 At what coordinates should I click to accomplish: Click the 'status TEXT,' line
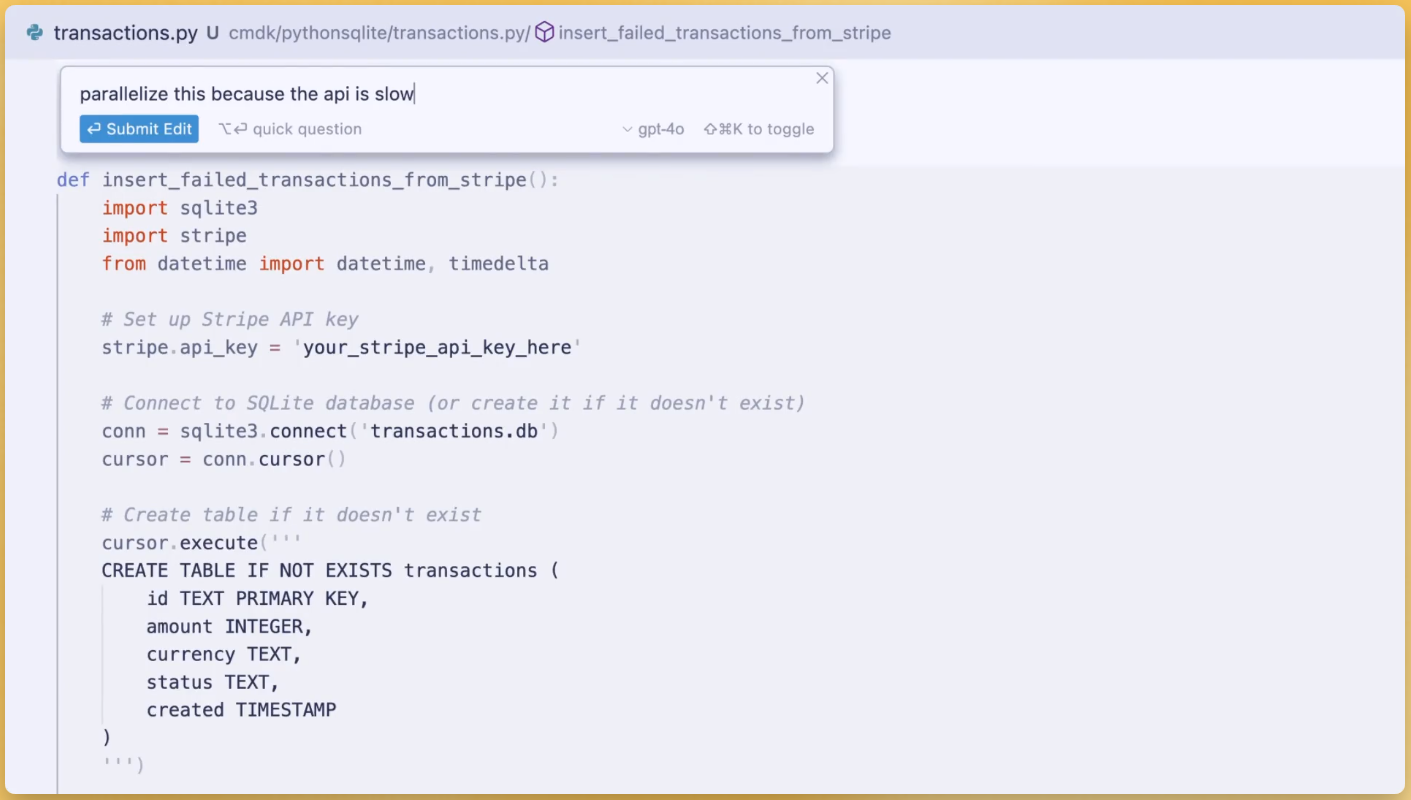coord(213,683)
